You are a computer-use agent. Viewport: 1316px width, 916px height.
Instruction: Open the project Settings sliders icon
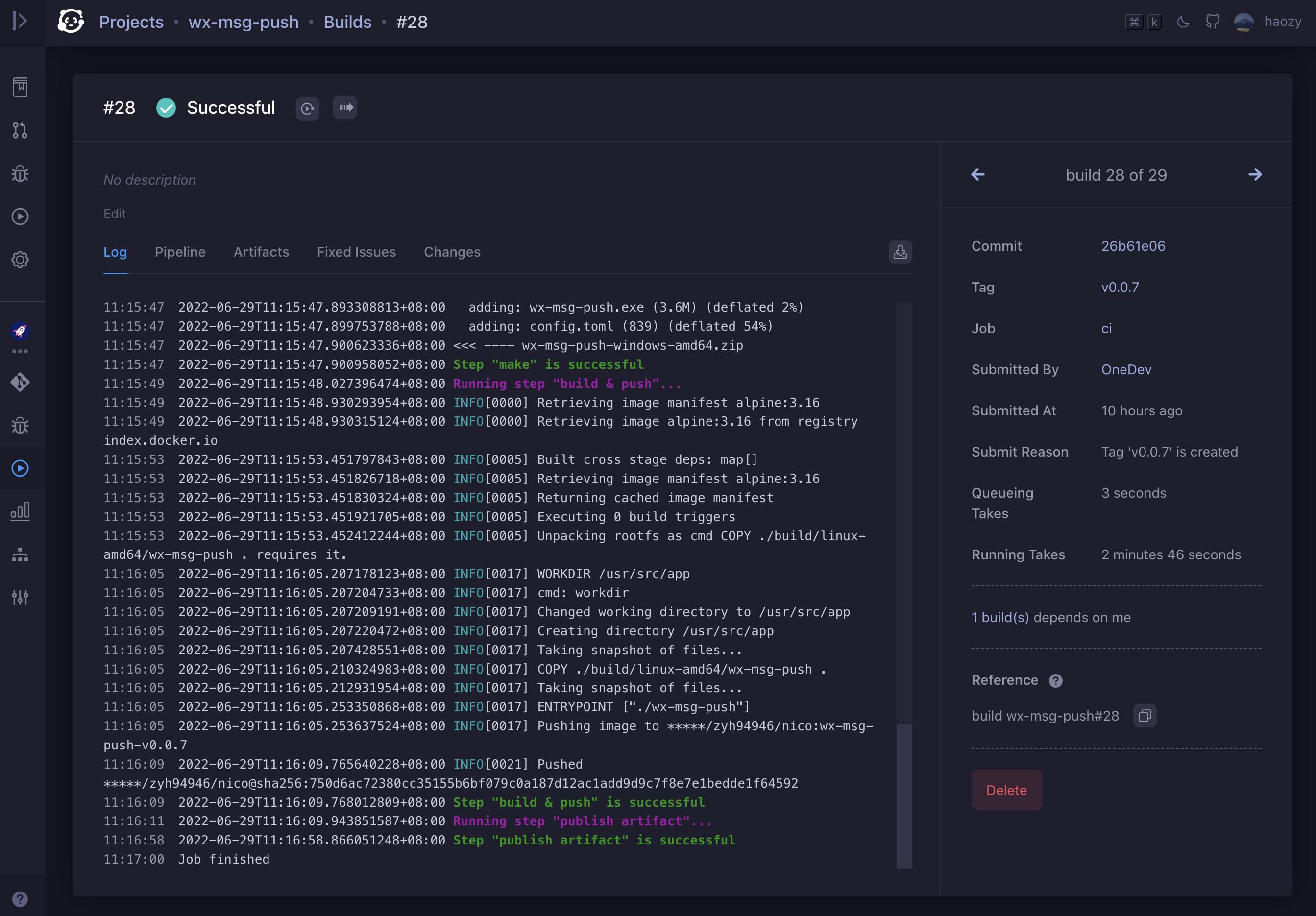[x=20, y=597]
